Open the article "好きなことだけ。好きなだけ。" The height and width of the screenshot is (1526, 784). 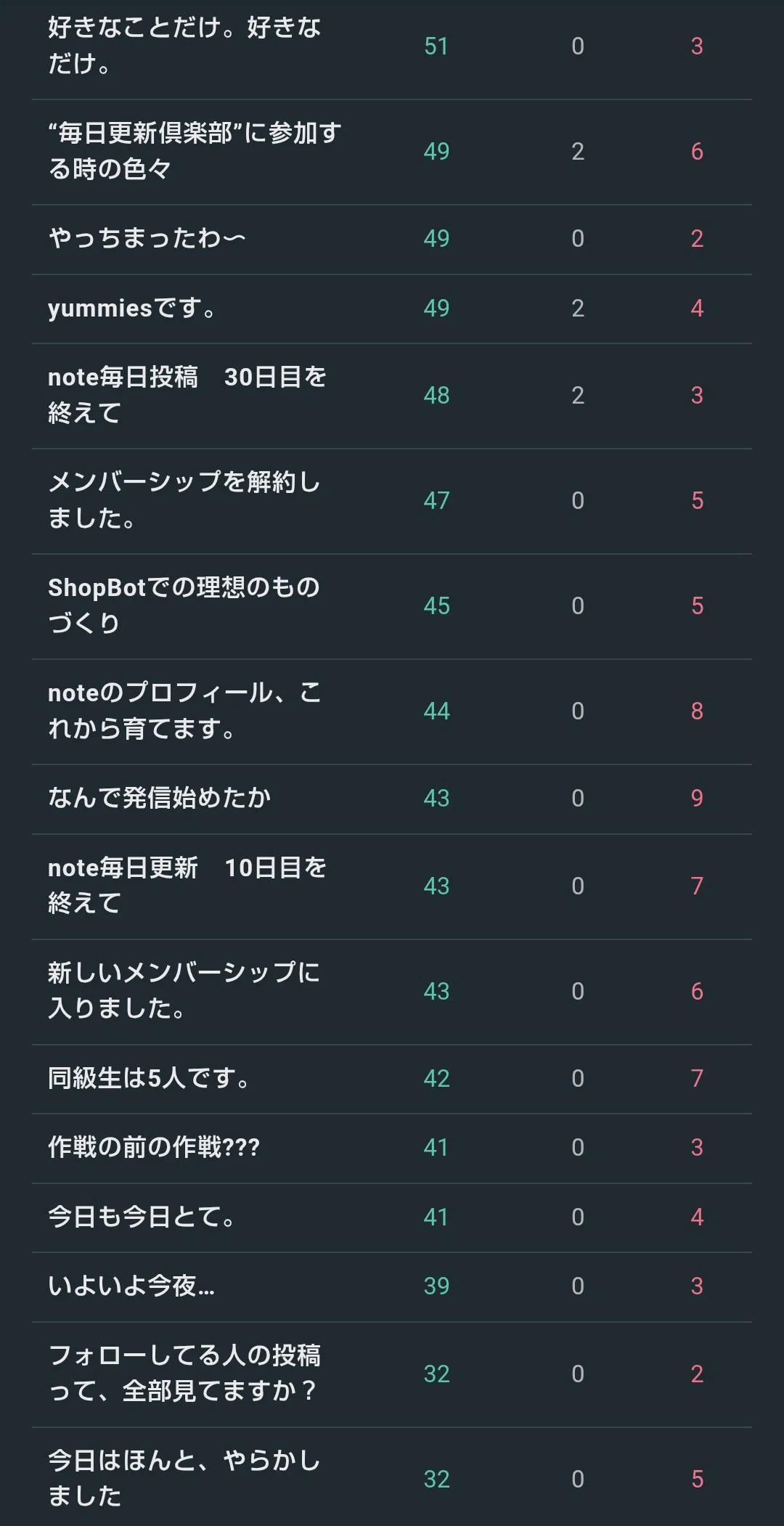point(184,46)
